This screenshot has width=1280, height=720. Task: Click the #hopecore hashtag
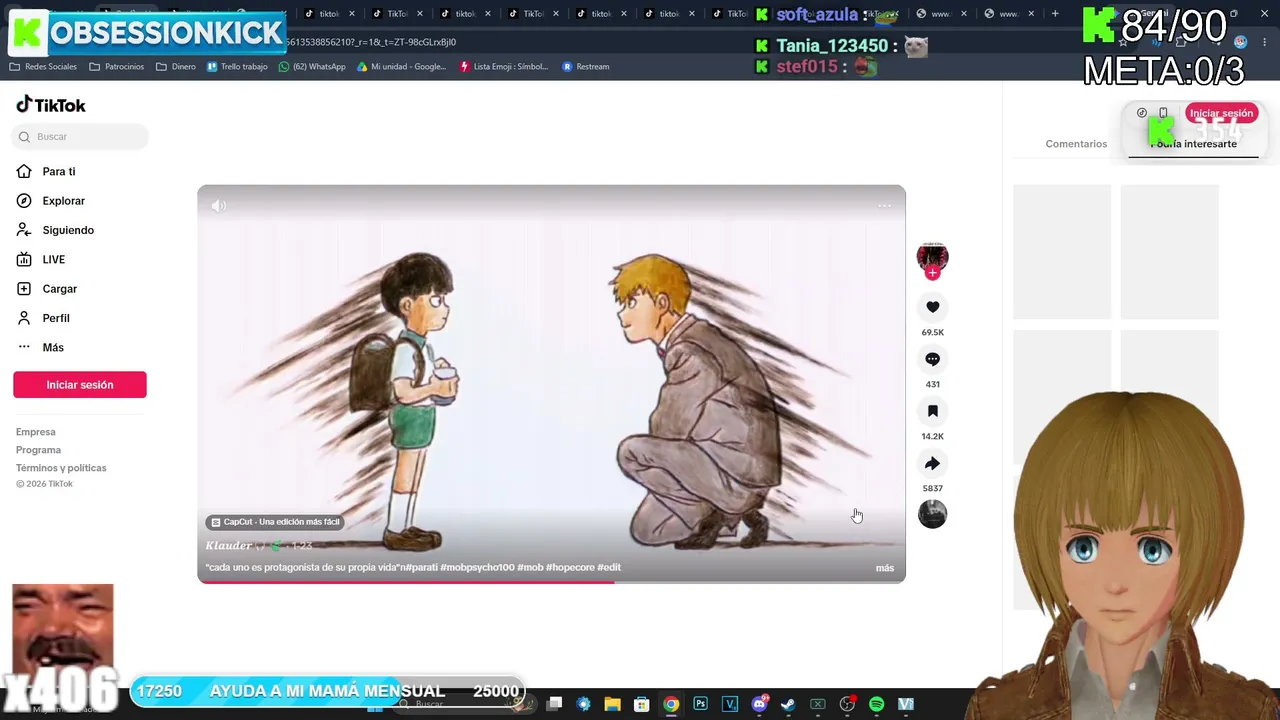[570, 568]
